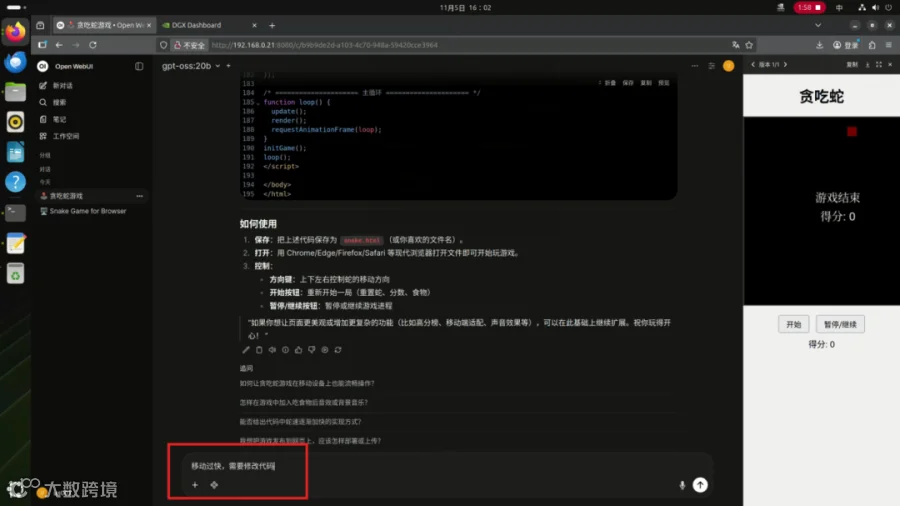Toggle the Open WebUI sidebar panel icon
900x506 pixels.
[x=139, y=66]
